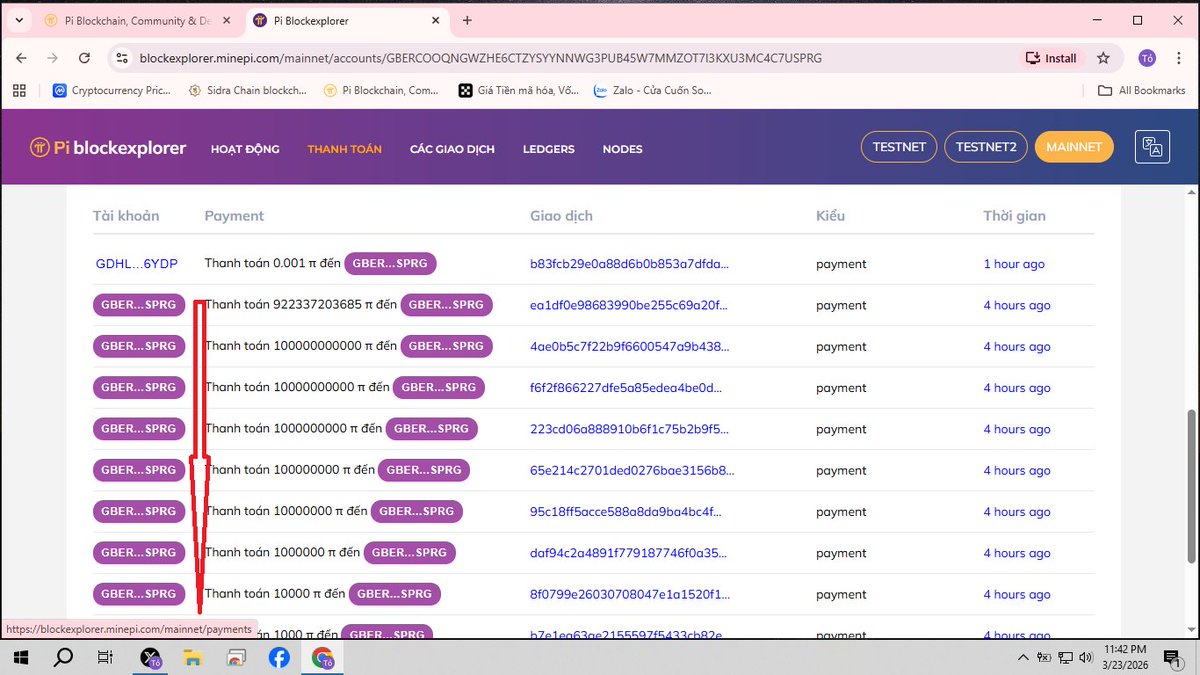Image resolution: width=1200 pixels, height=675 pixels.
Task: Open transaction 65e214c2701ded0276bae3156b8...
Action: click(x=632, y=470)
